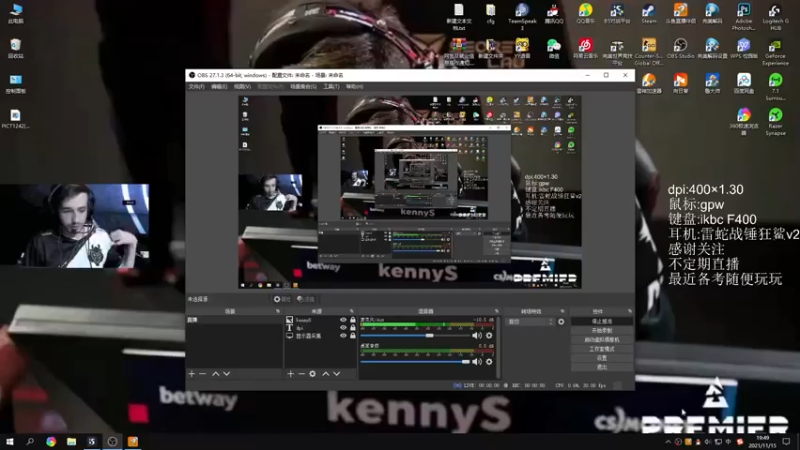Click Studio Mode button in Controls
The height and width of the screenshot is (450, 800).
602,349
